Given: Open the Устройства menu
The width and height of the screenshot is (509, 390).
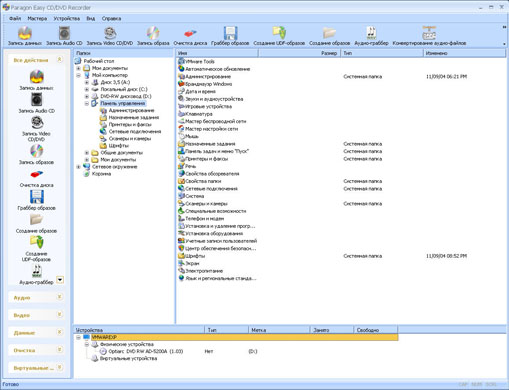Looking at the screenshot, I should coord(67,18).
